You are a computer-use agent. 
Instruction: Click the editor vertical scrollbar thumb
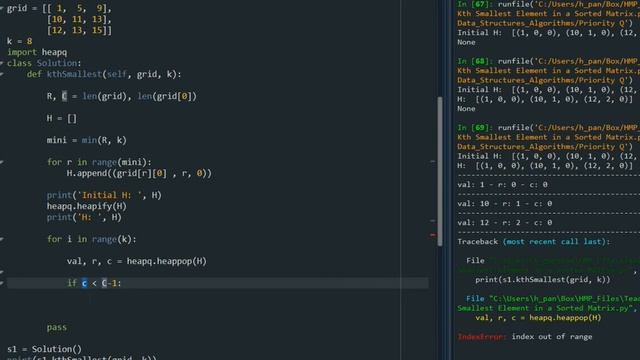(440, 171)
